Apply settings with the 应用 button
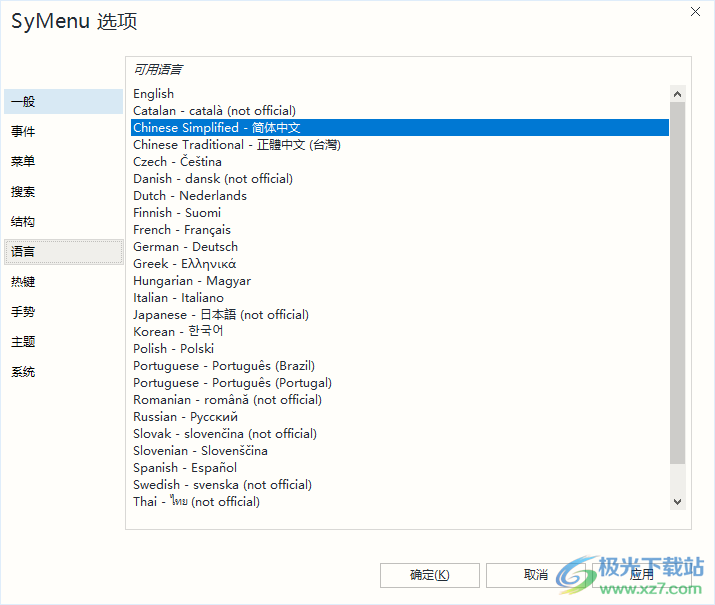The image size is (715, 605). [641, 575]
